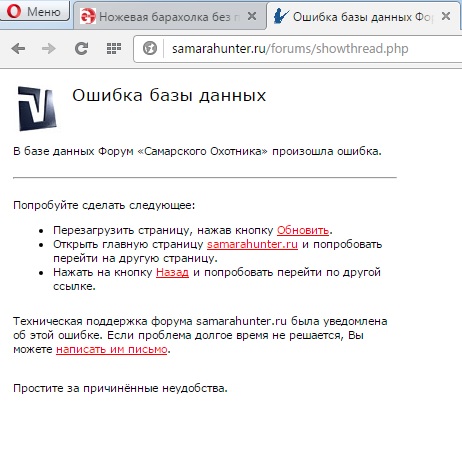Click the Ошибка базы данных page heading
462x453 pixels.
pyautogui.click(x=169, y=95)
